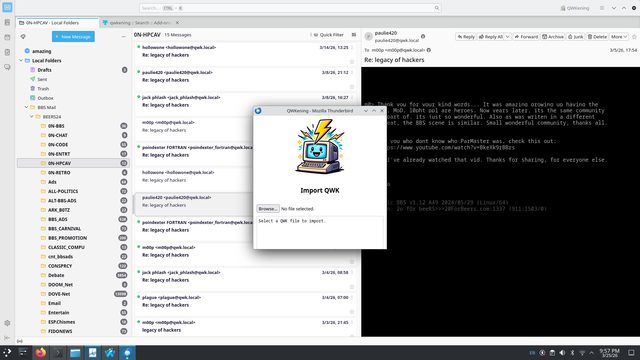Show hidden system tray icons
This screenshot has width=640, height=360.
[591, 353]
